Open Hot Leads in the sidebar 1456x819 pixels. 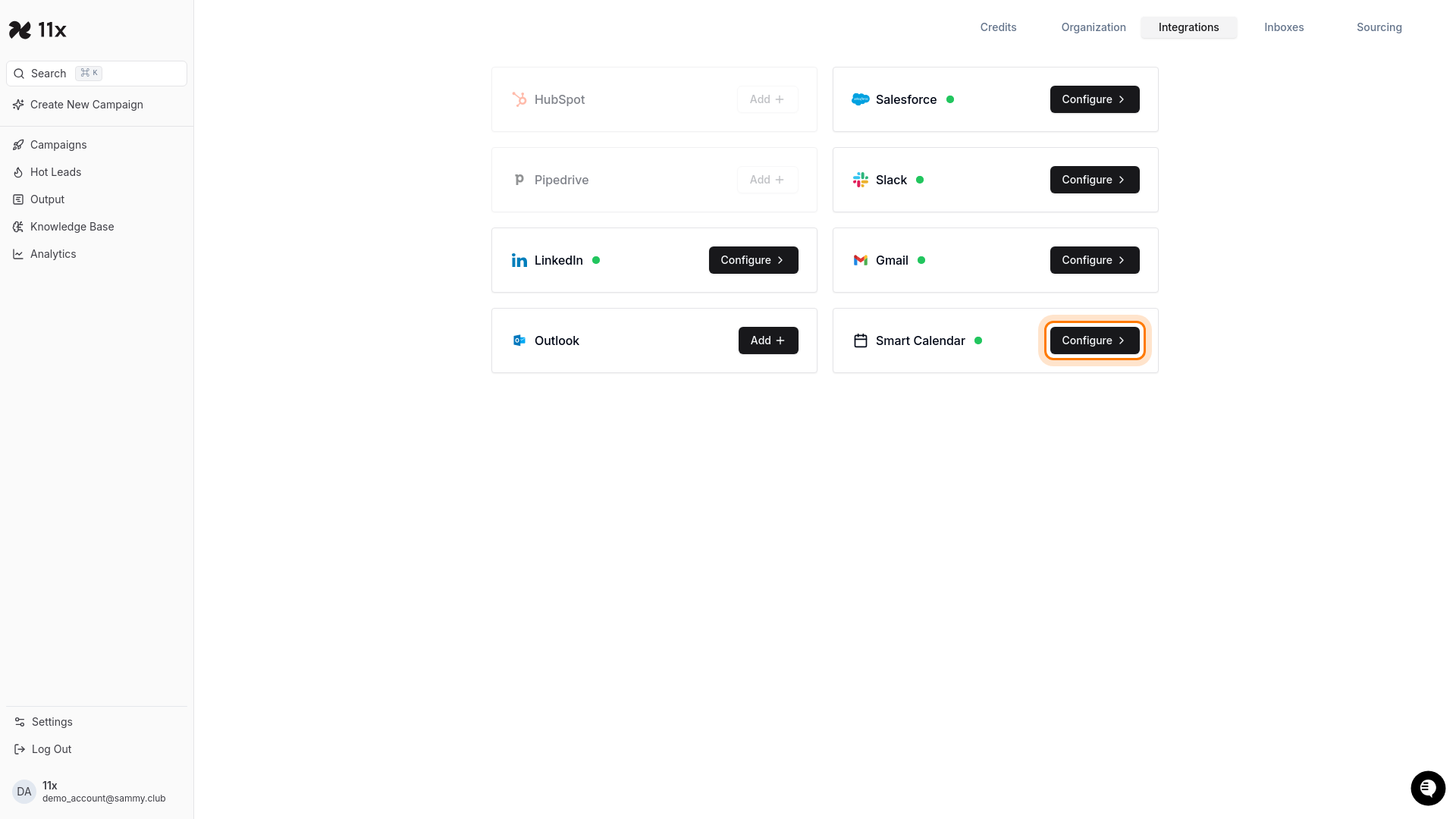pos(96,172)
